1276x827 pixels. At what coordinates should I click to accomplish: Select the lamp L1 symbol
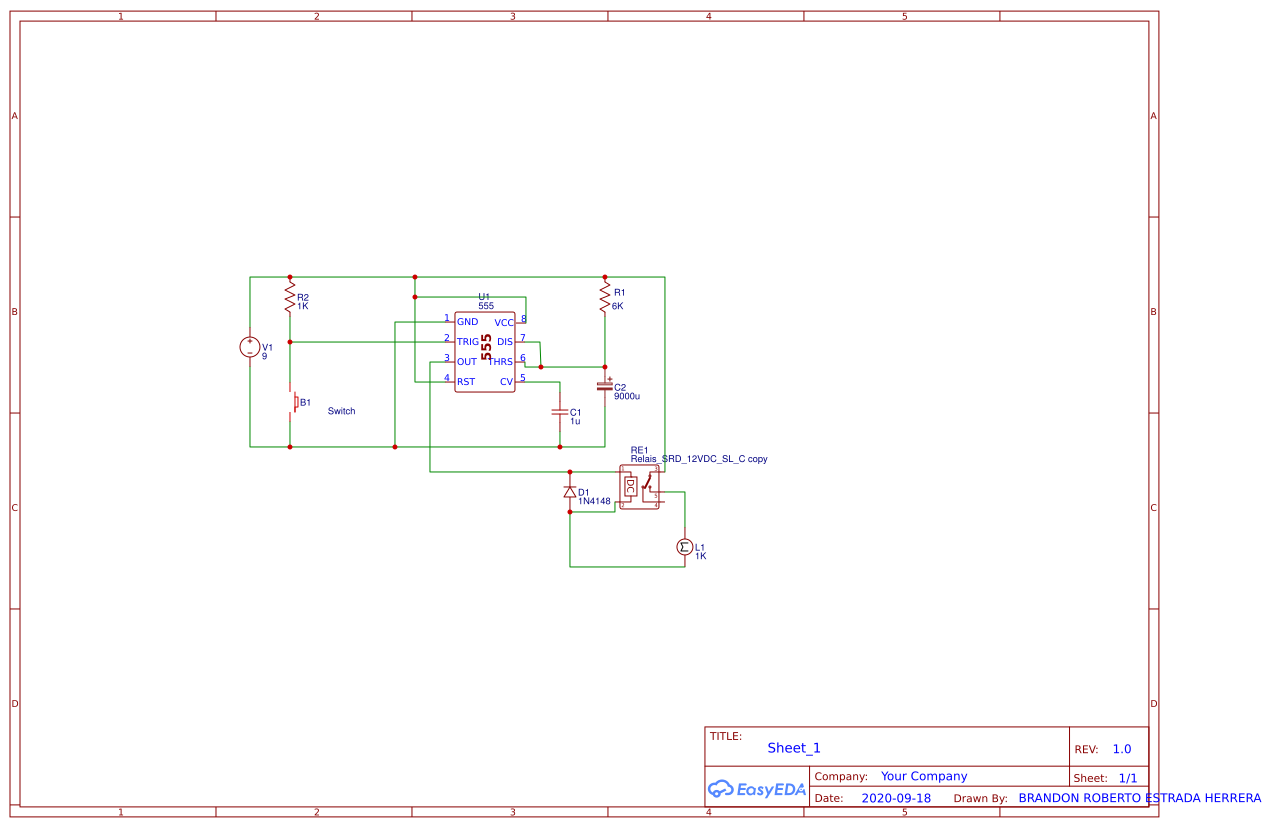[684, 548]
